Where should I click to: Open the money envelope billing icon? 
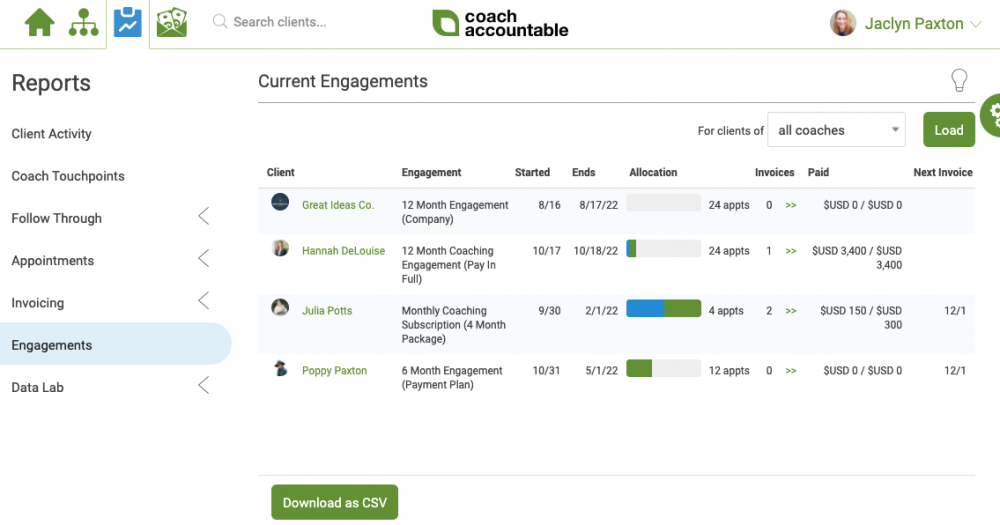172,22
